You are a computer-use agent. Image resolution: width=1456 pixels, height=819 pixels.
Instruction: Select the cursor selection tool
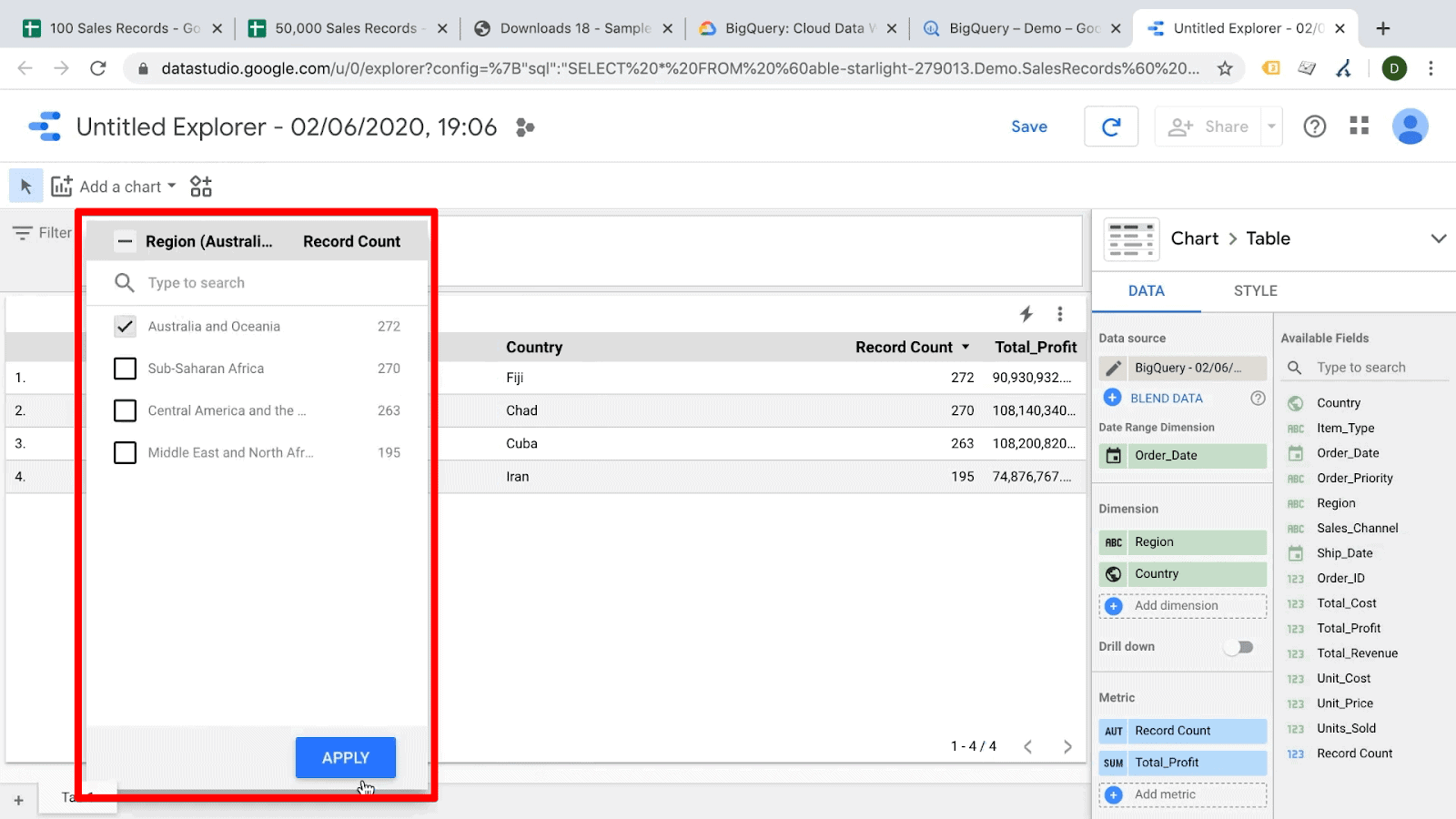point(25,186)
